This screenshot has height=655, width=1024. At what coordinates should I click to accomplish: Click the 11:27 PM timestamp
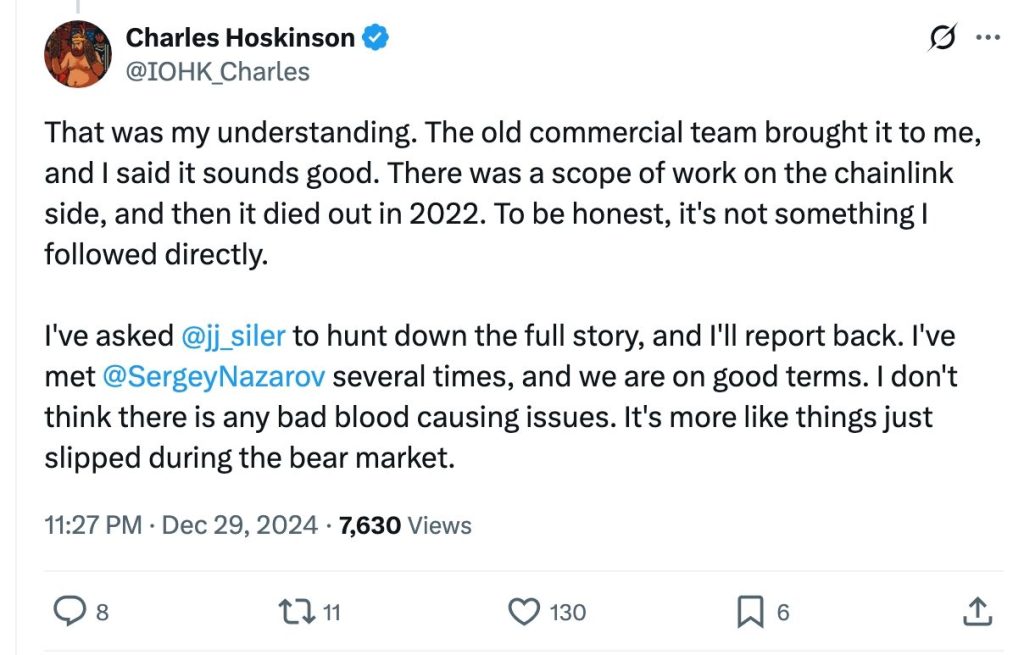coord(93,525)
